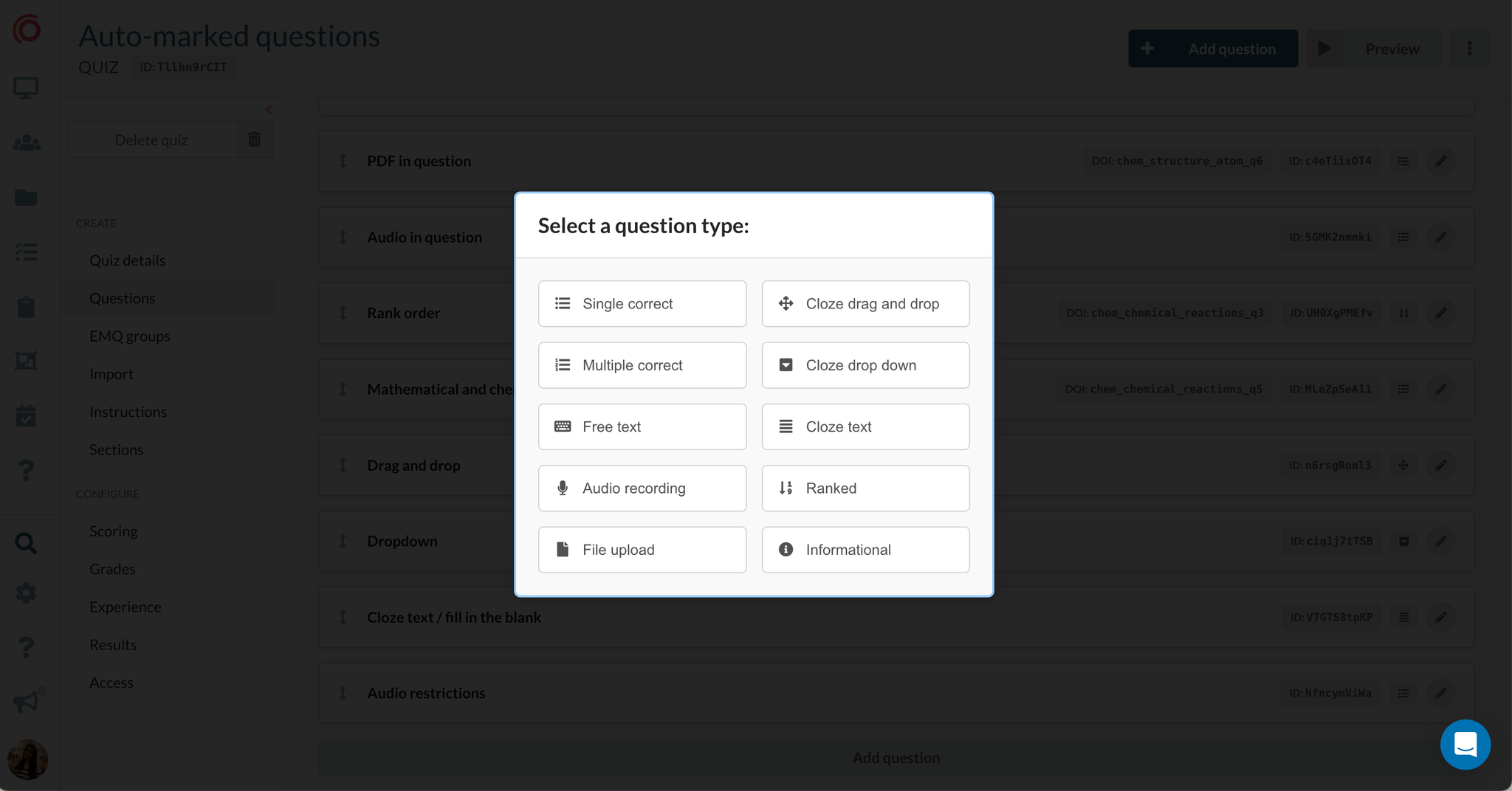Select the Single correct question type
This screenshot has height=791, width=1512.
642,303
